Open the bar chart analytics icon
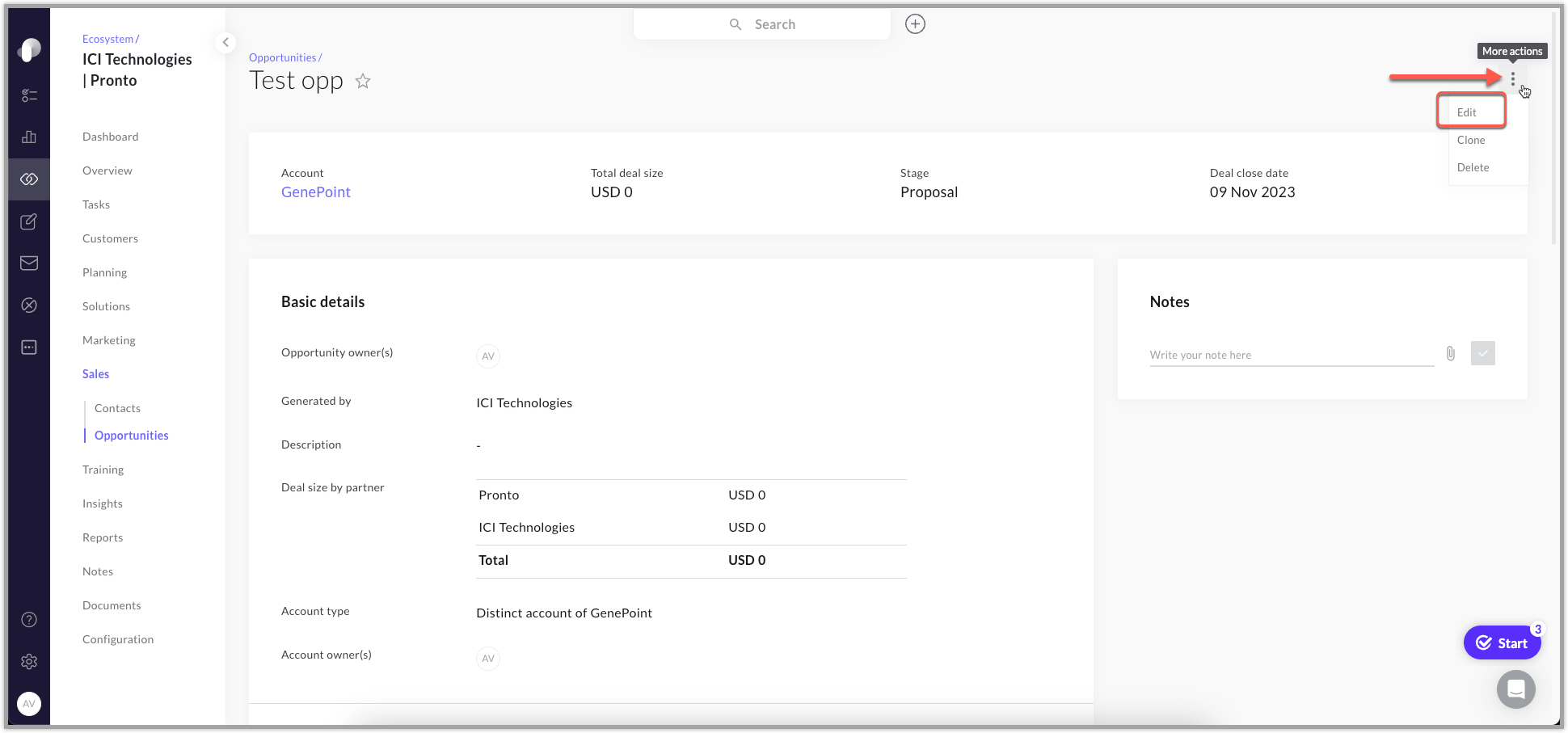The width and height of the screenshot is (1568, 733). 29,137
